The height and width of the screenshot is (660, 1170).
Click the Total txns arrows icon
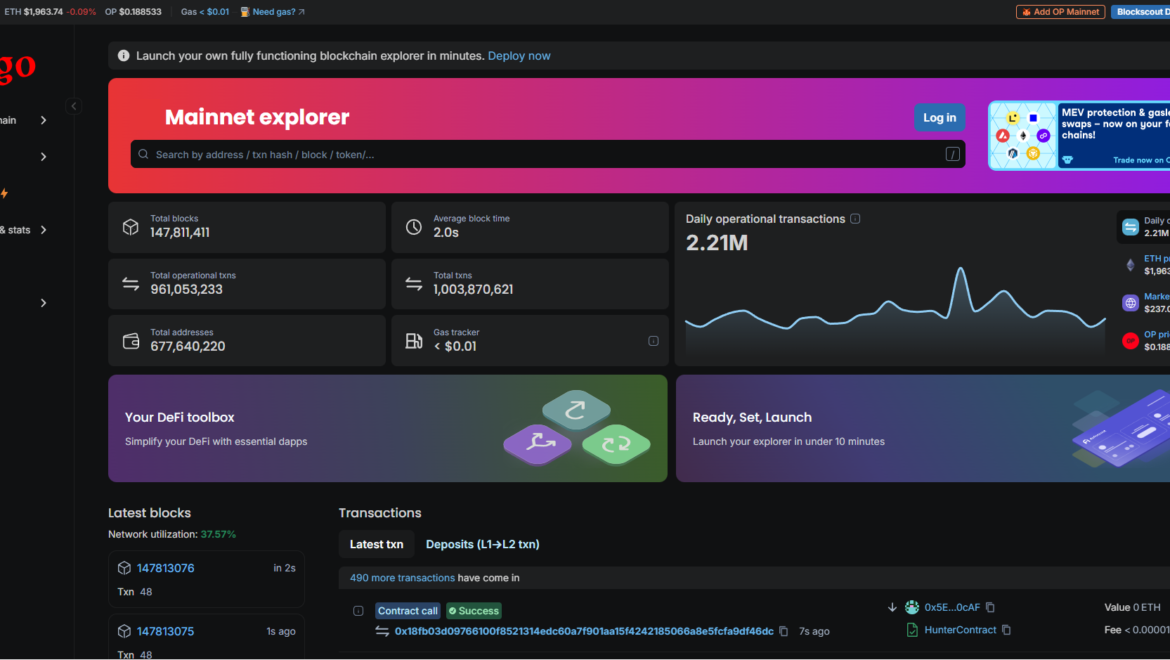point(413,284)
